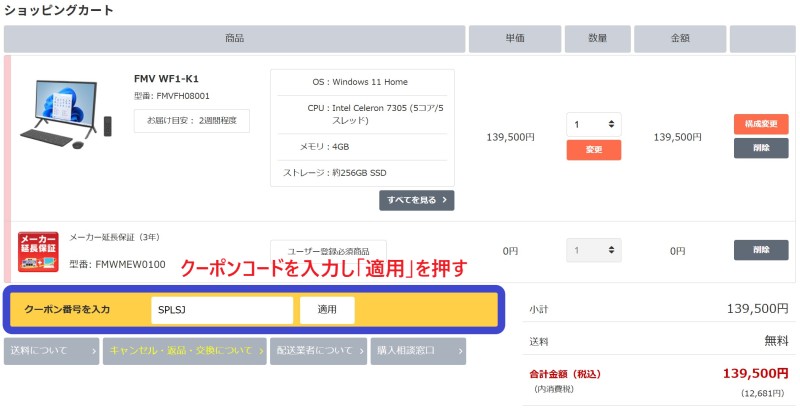
Task: Click the 商品 column header
Action: (235, 39)
